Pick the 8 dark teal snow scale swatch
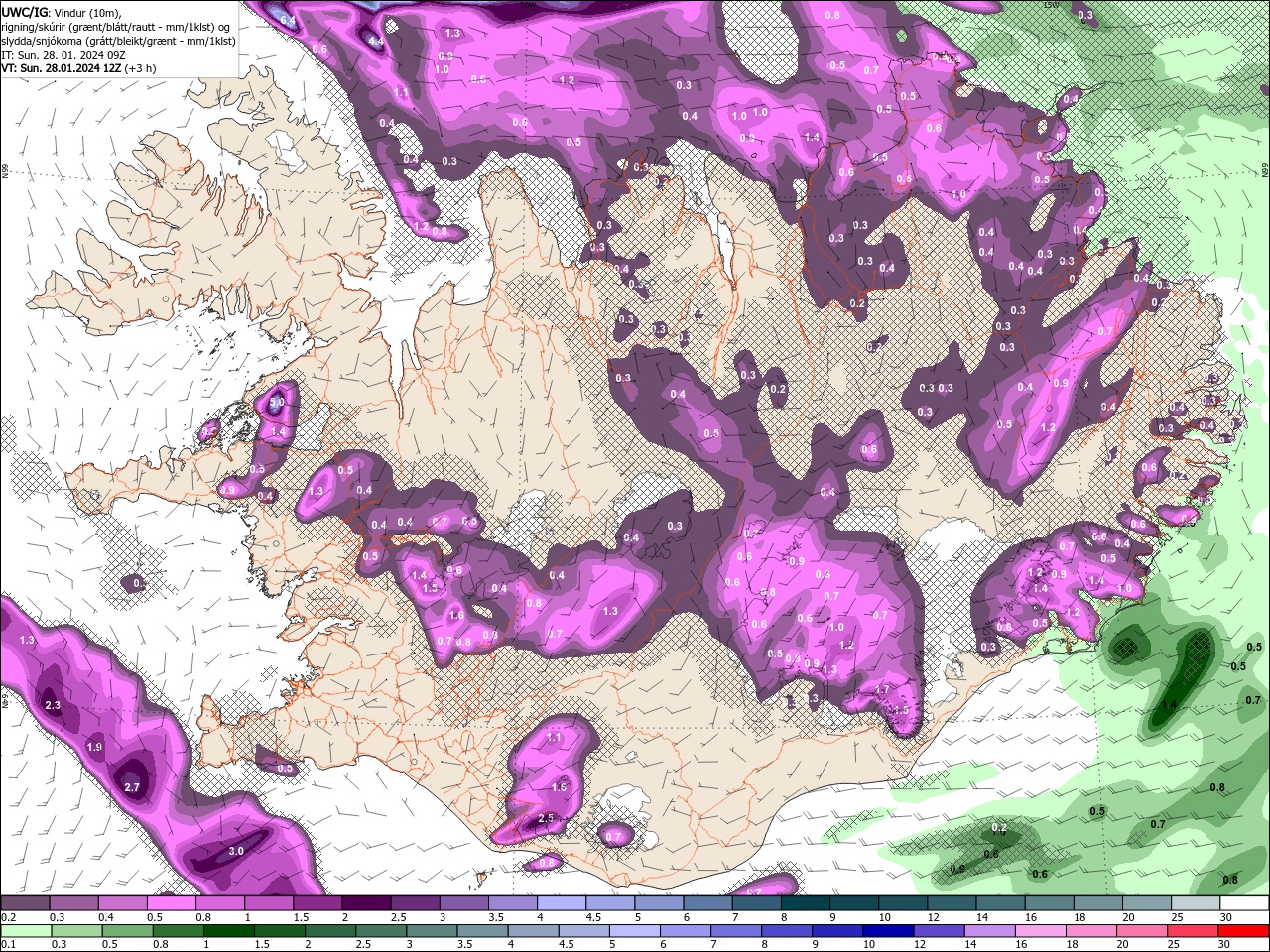The width and height of the screenshot is (1270, 952). tap(806, 903)
